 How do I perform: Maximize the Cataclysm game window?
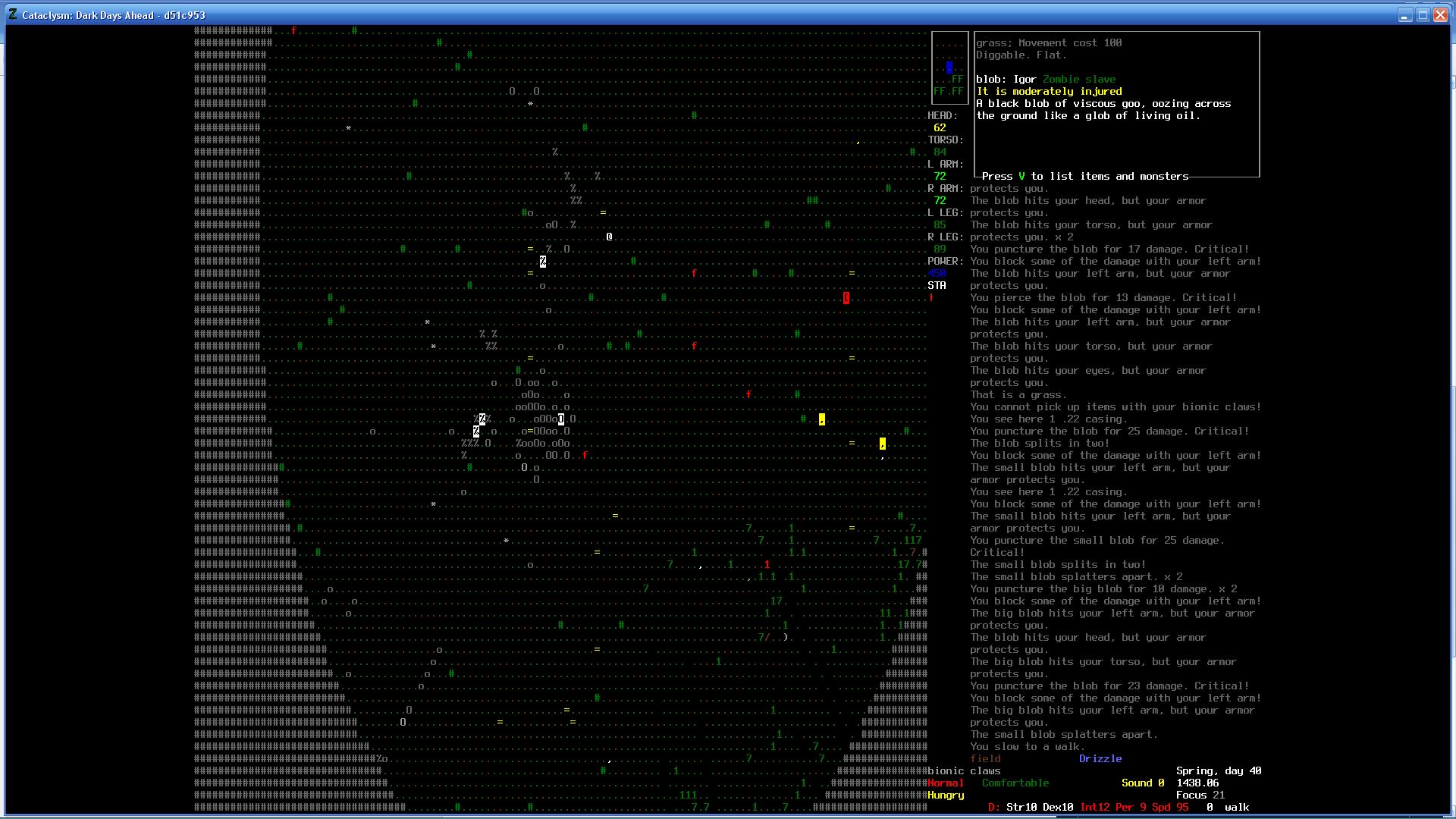click(1423, 14)
